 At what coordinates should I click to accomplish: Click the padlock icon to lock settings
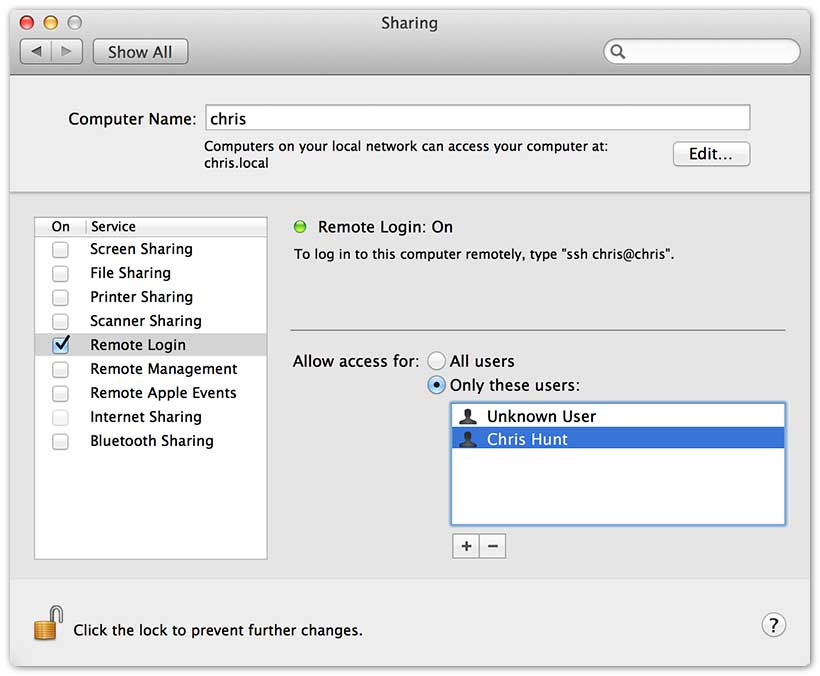48,623
